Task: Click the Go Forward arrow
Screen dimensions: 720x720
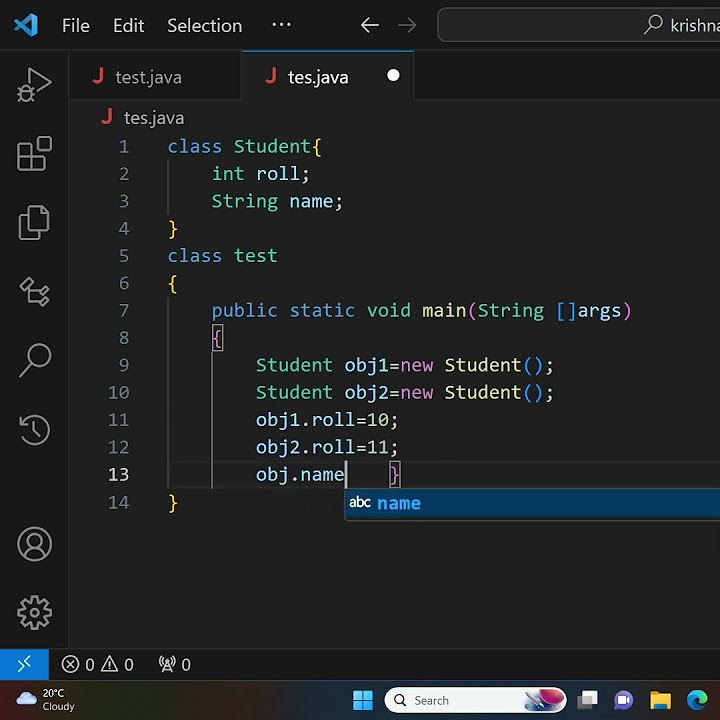Action: (x=407, y=25)
